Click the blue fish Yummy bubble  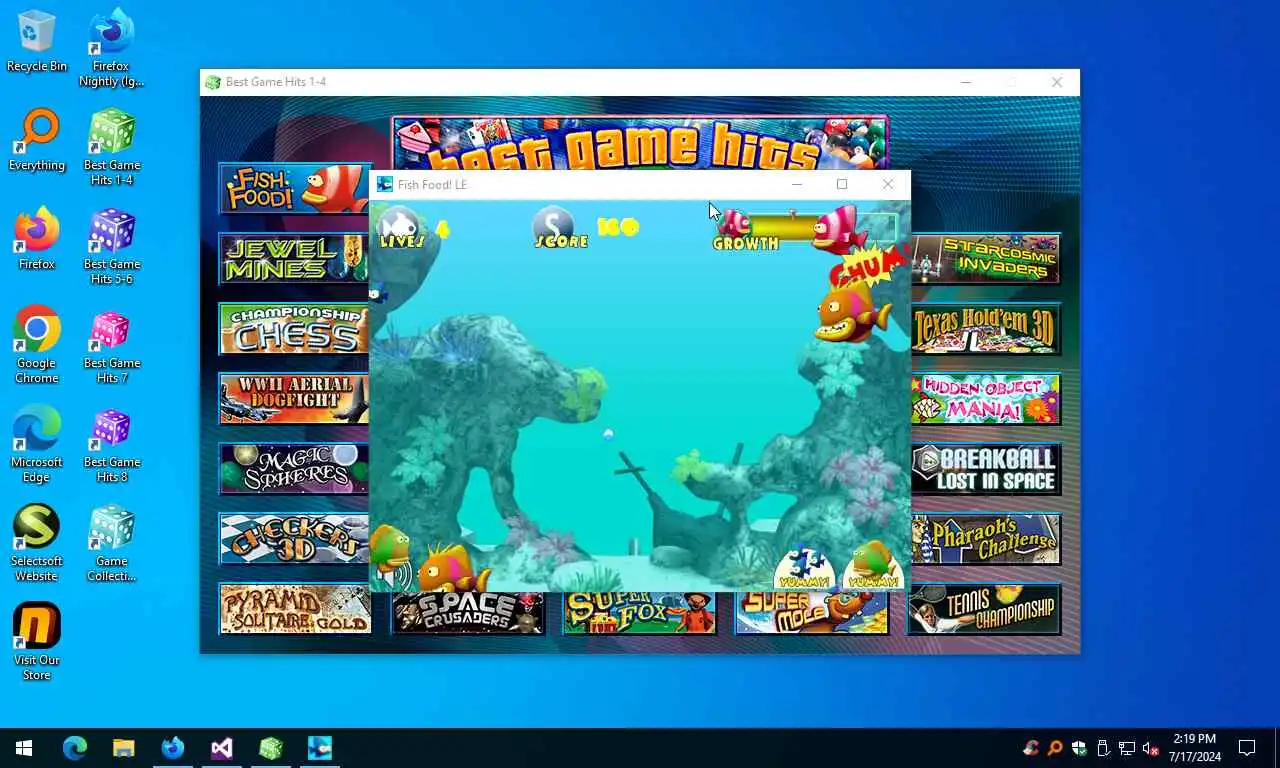tap(804, 567)
